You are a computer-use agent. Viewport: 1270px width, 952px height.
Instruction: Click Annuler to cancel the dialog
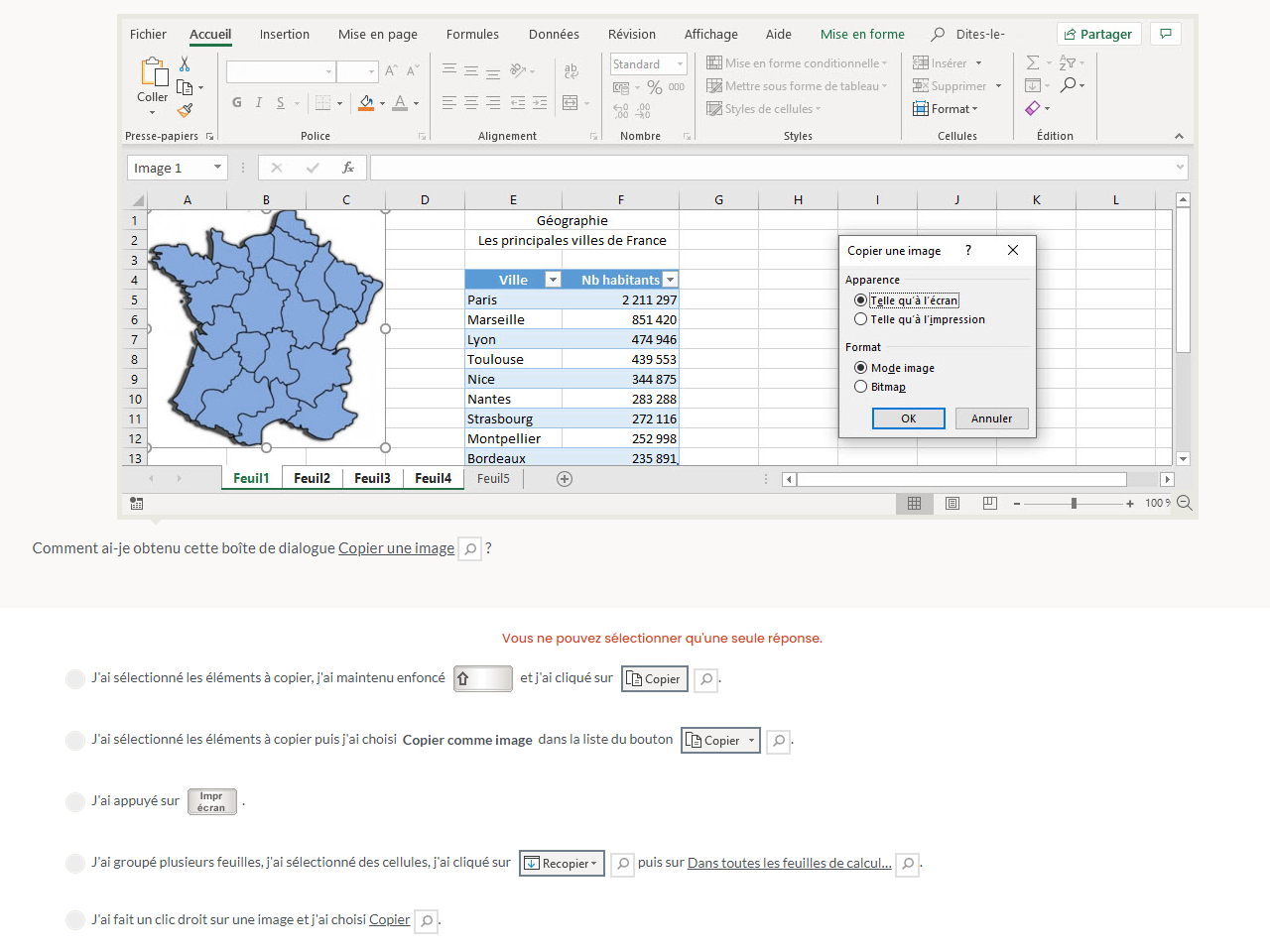(x=991, y=418)
